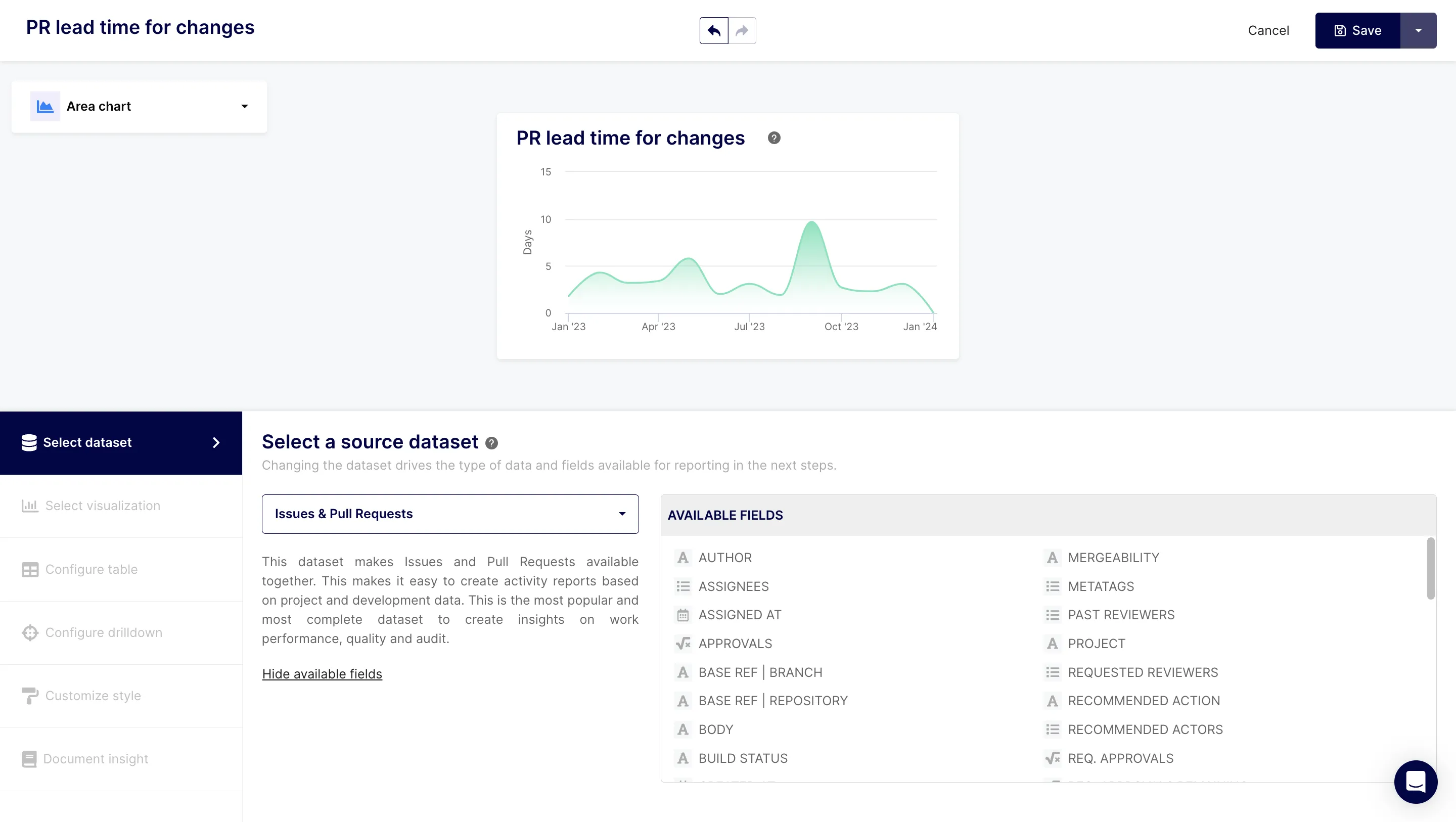
Task: Expand the Save button dropdown arrow
Action: [1419, 30]
